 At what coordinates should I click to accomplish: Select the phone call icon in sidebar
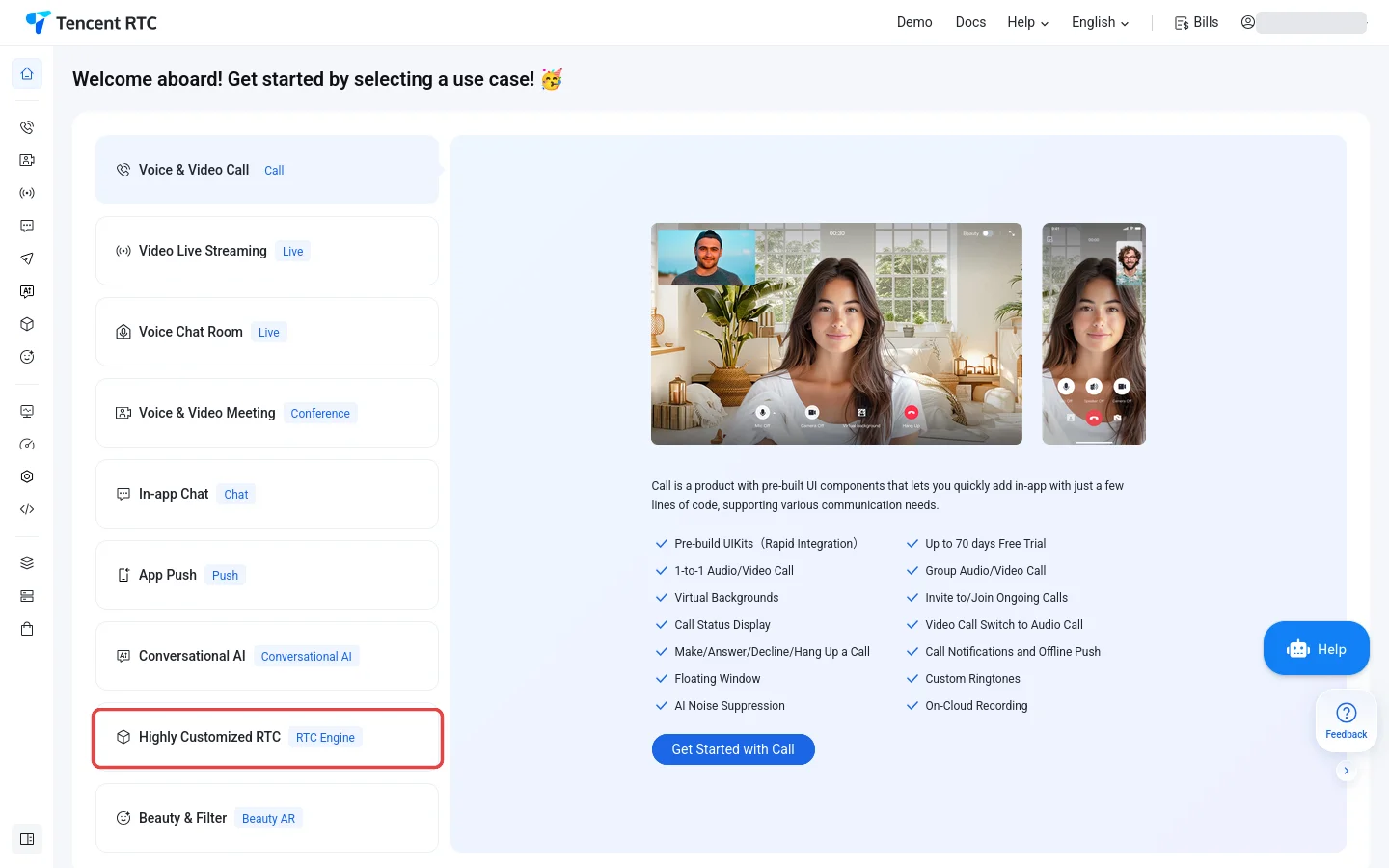pos(27,127)
